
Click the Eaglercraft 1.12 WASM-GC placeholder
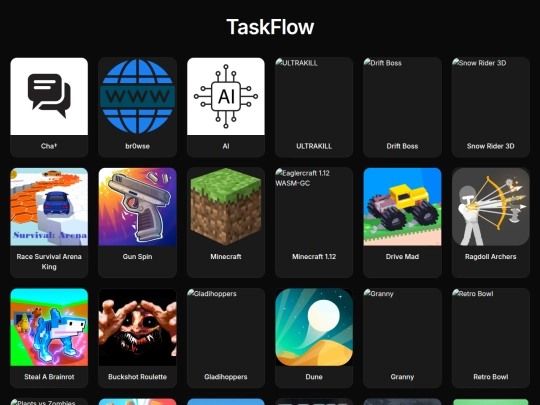314,207
